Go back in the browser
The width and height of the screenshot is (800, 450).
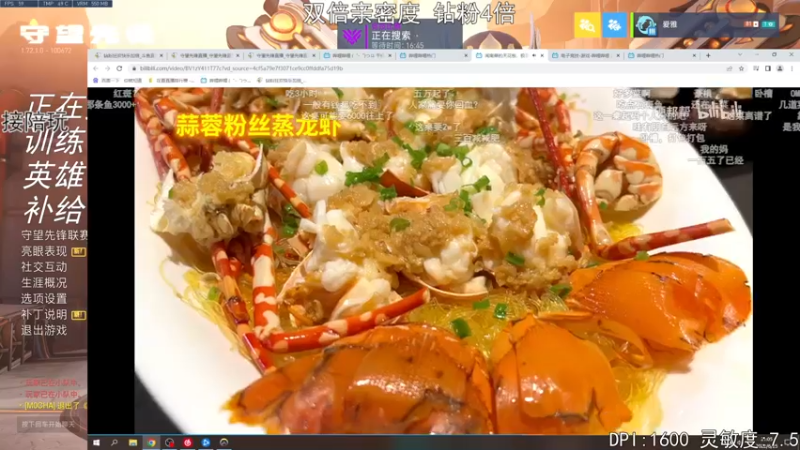click(x=96, y=68)
